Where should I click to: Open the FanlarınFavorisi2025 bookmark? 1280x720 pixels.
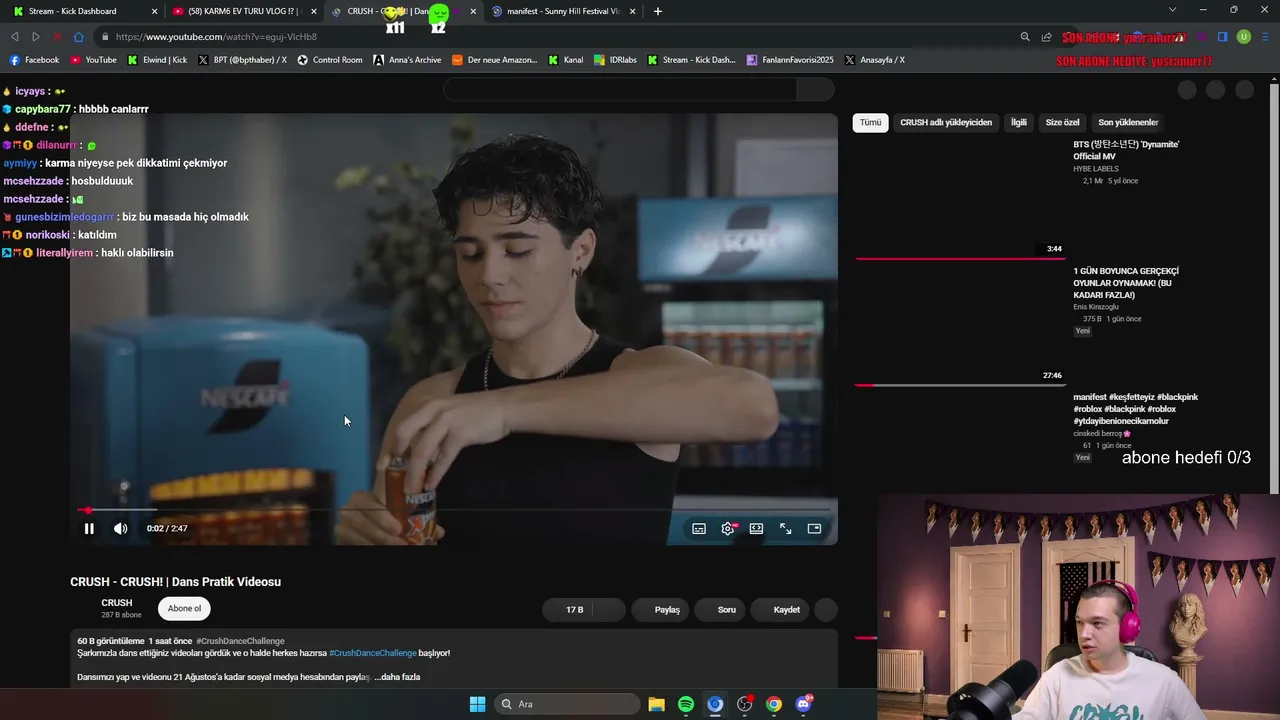(x=790, y=60)
